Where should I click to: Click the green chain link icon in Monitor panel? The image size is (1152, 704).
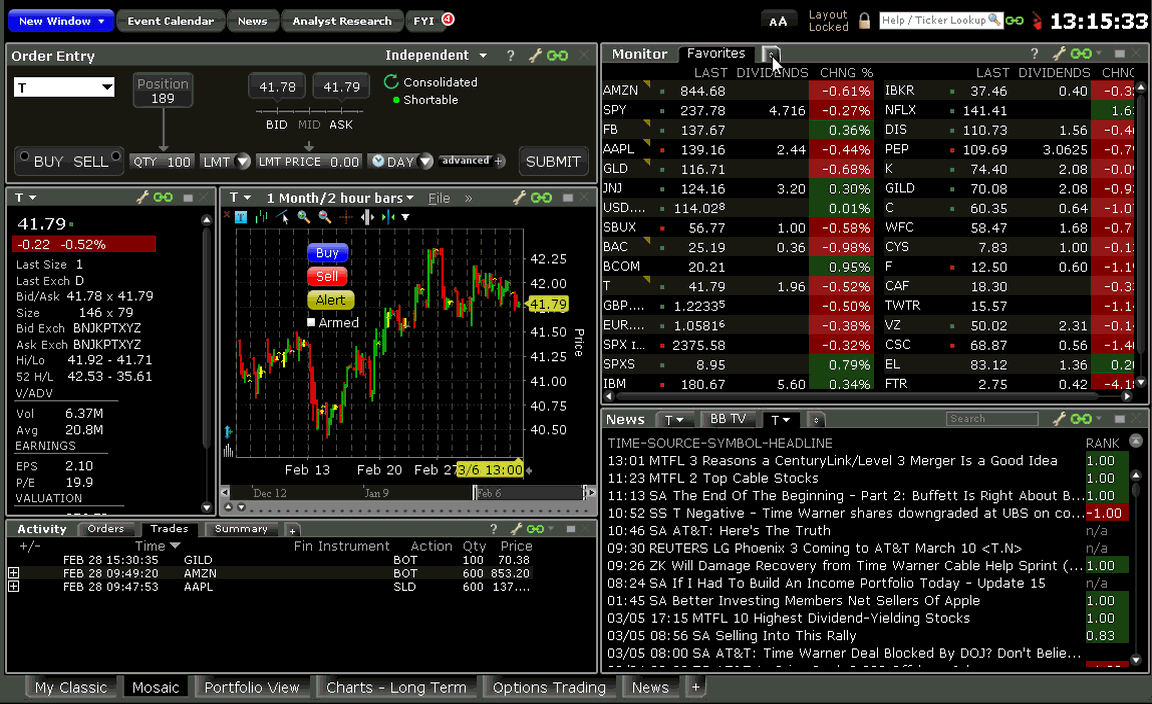click(1080, 54)
